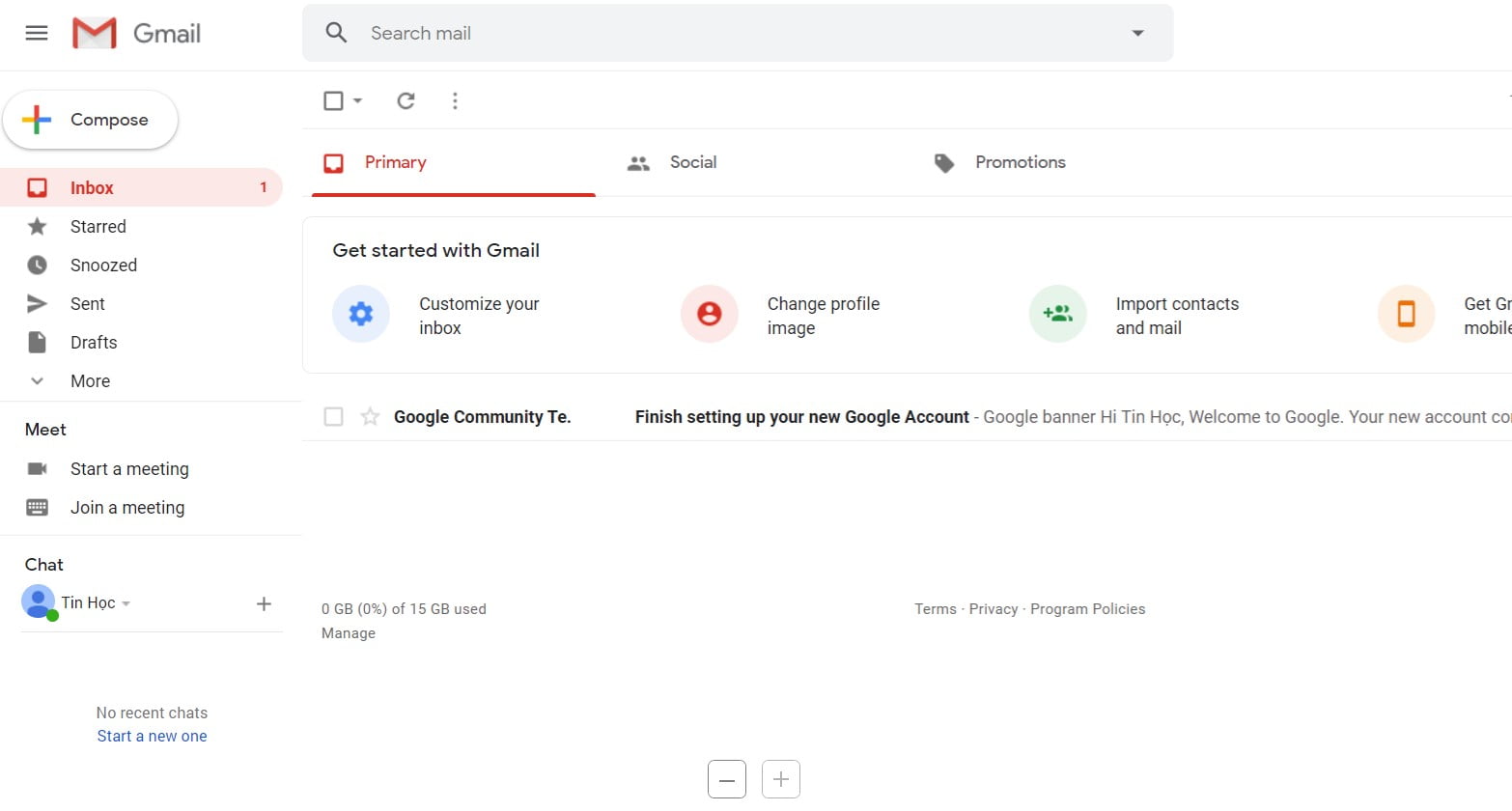The image size is (1512, 811).
Task: Show search options dropdown arrow
Action: (1137, 33)
